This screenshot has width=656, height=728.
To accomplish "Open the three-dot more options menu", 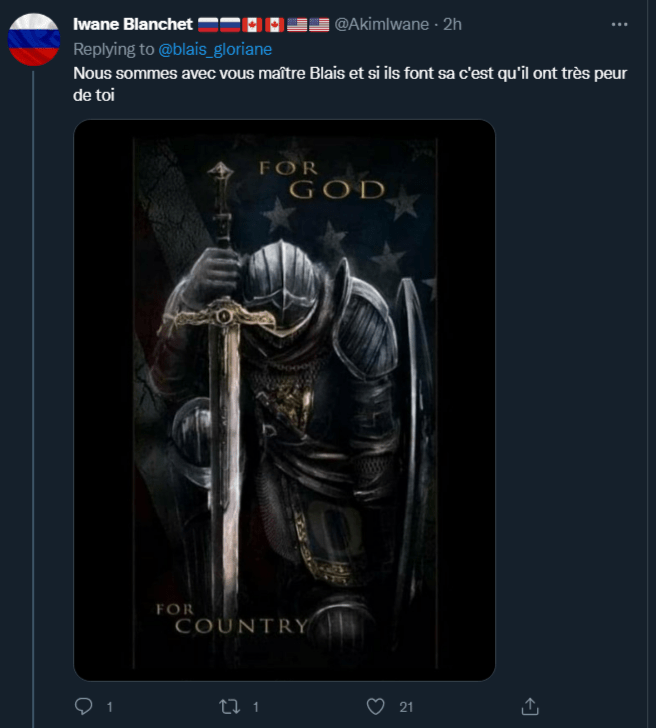I will click(619, 24).
